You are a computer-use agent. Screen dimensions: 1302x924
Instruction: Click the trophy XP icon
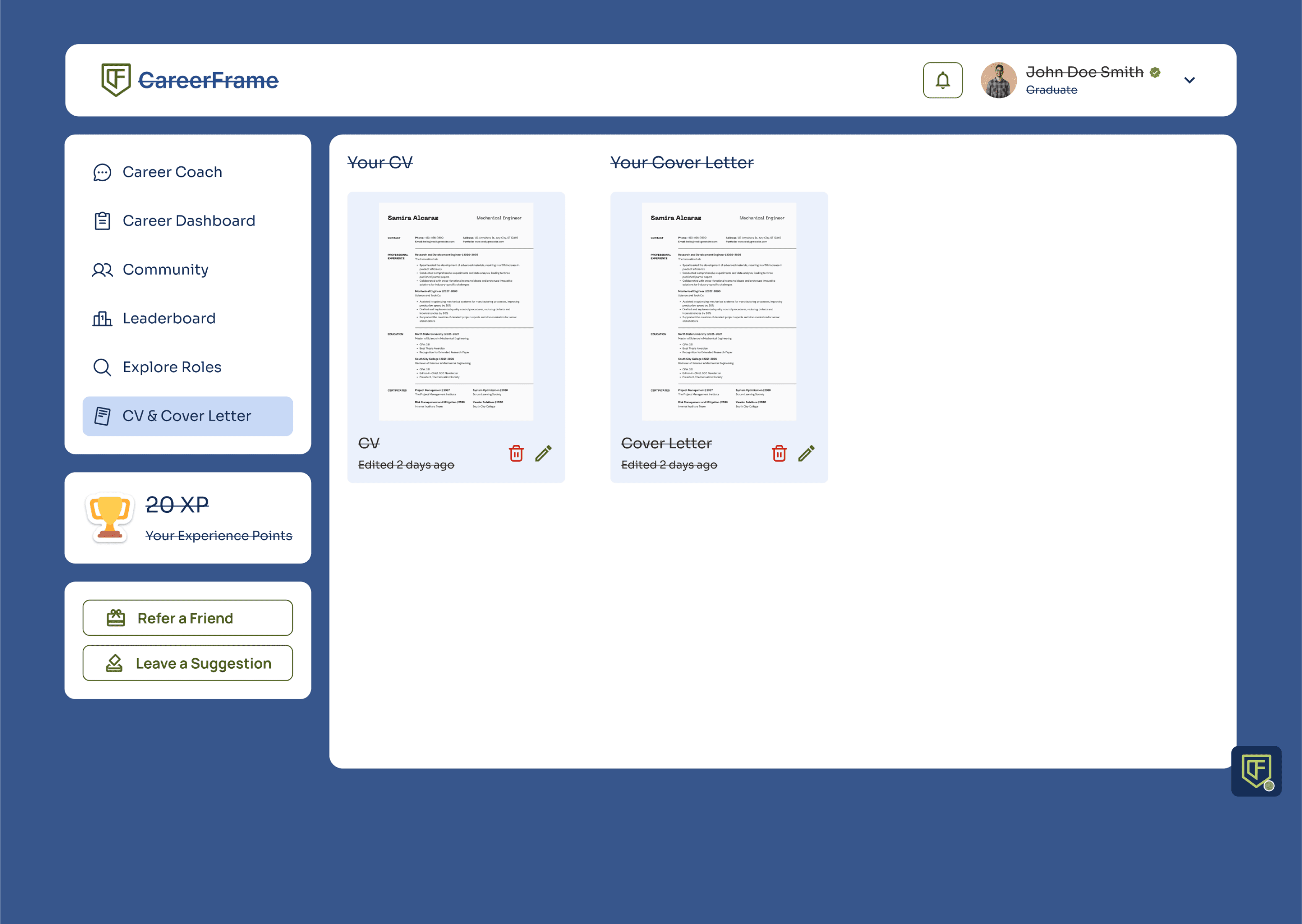[109, 517]
